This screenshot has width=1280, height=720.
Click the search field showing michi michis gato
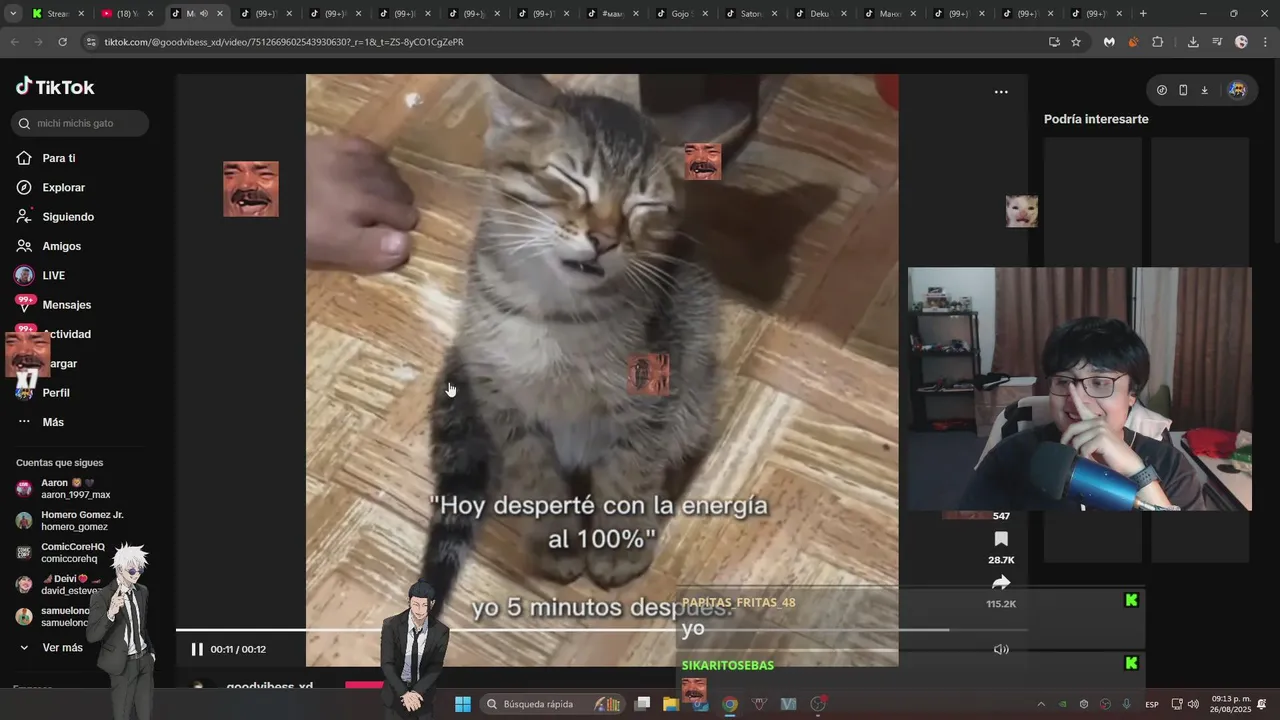(x=80, y=123)
